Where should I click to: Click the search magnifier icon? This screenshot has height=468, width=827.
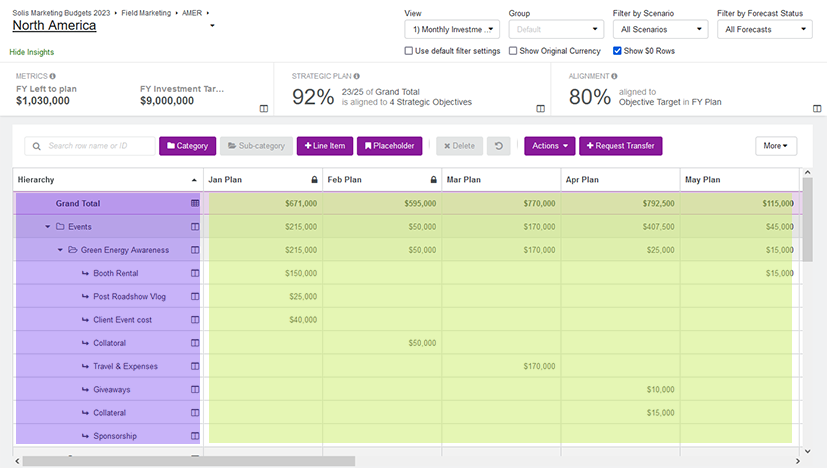(36, 146)
